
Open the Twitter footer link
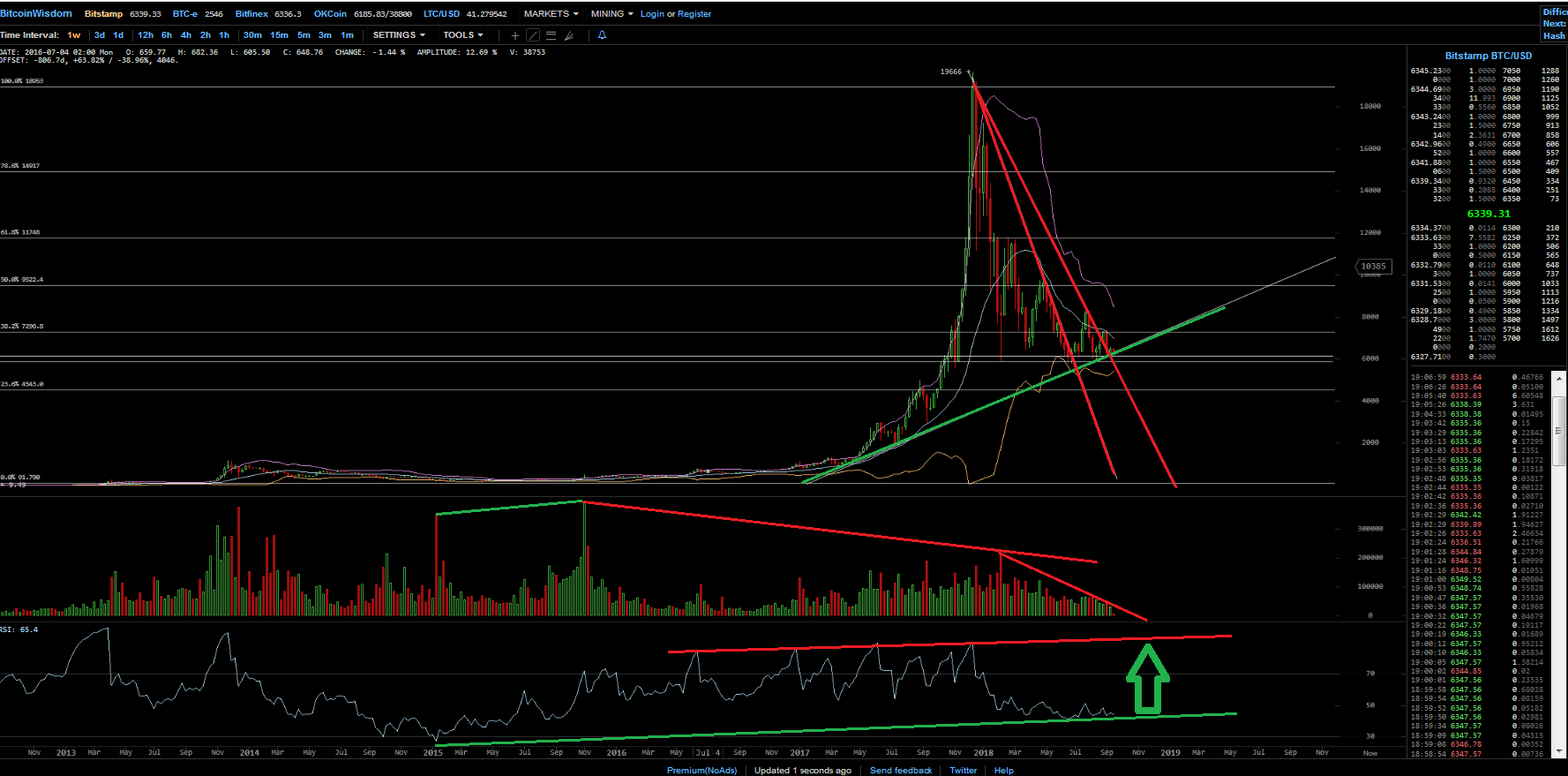[x=963, y=771]
